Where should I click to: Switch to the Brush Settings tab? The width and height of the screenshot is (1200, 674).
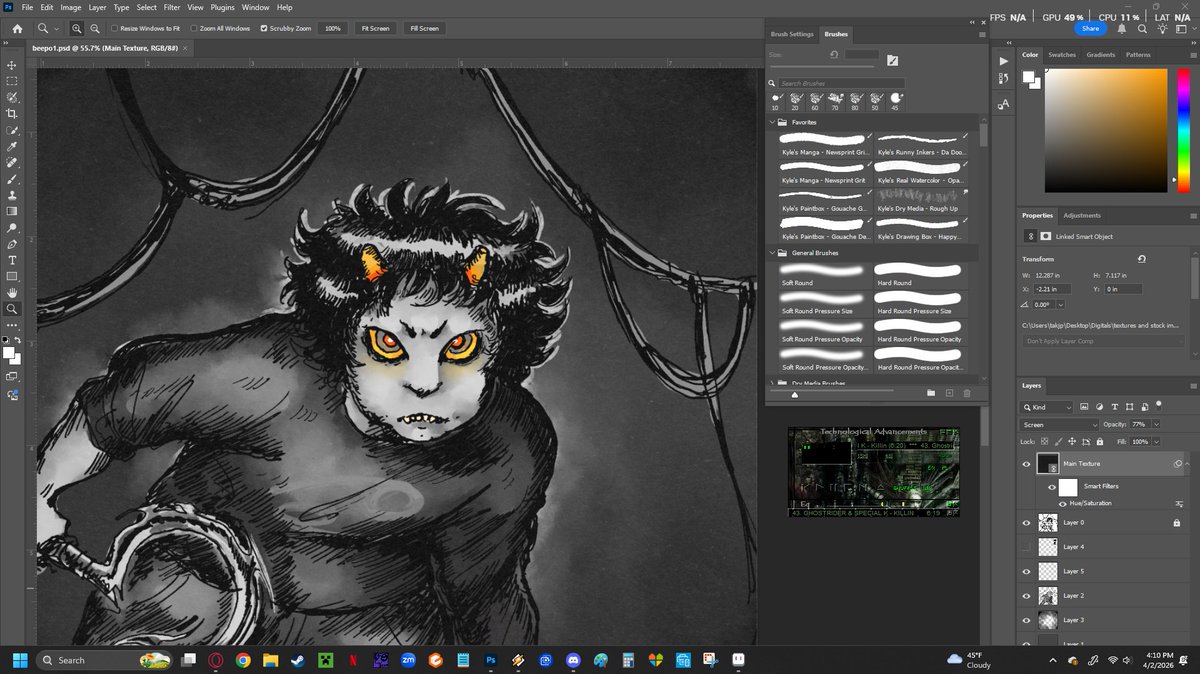click(792, 34)
